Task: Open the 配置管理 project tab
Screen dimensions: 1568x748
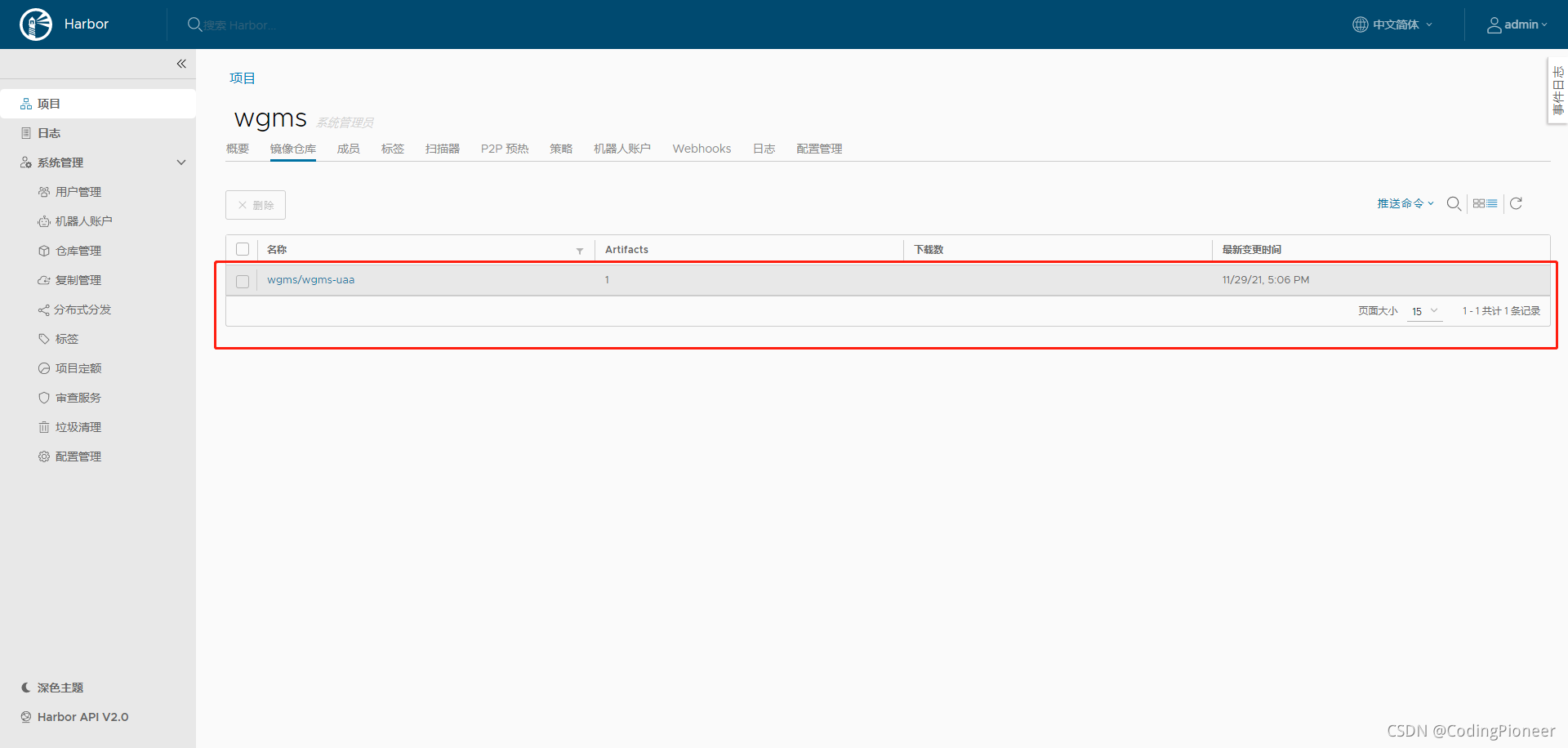Action: [819, 149]
